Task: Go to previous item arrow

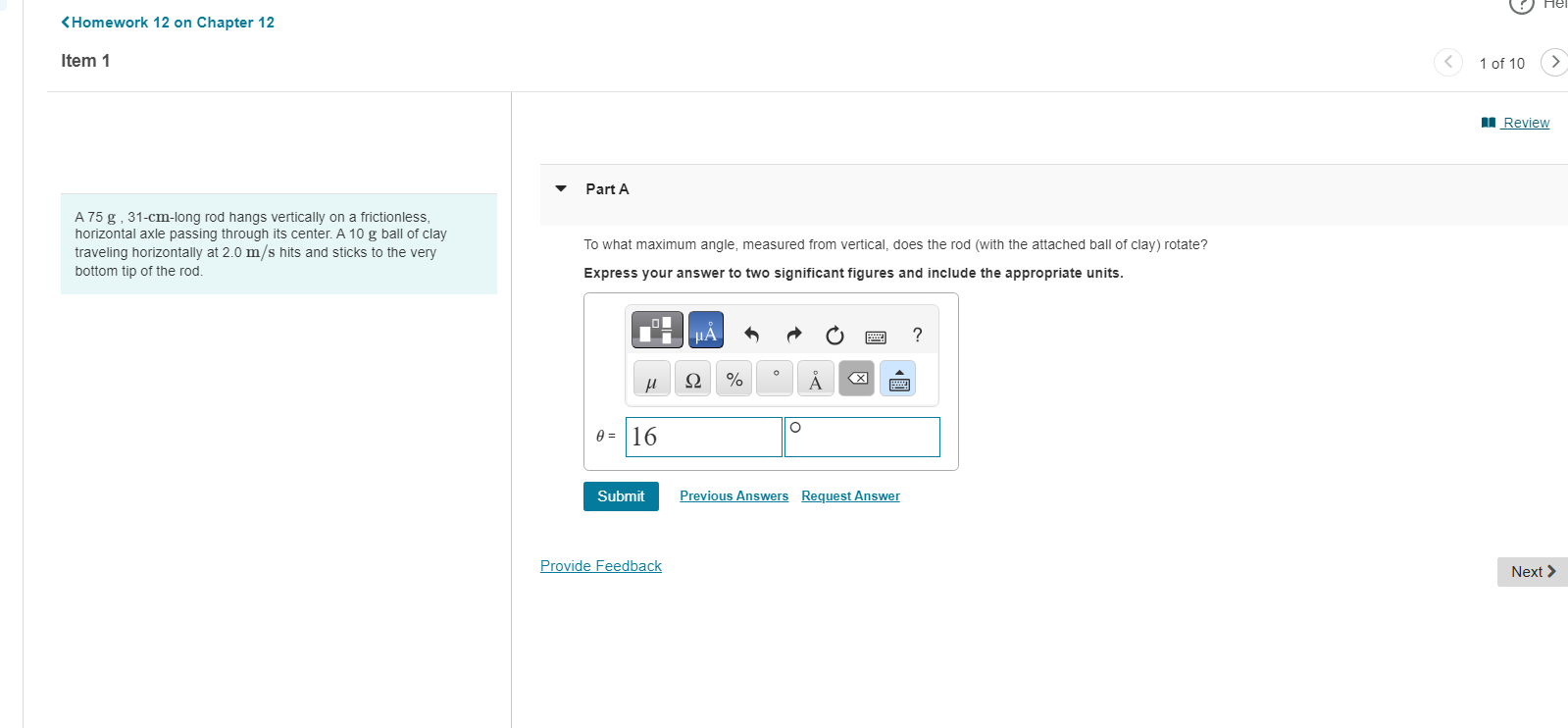Action: pyautogui.click(x=1448, y=62)
